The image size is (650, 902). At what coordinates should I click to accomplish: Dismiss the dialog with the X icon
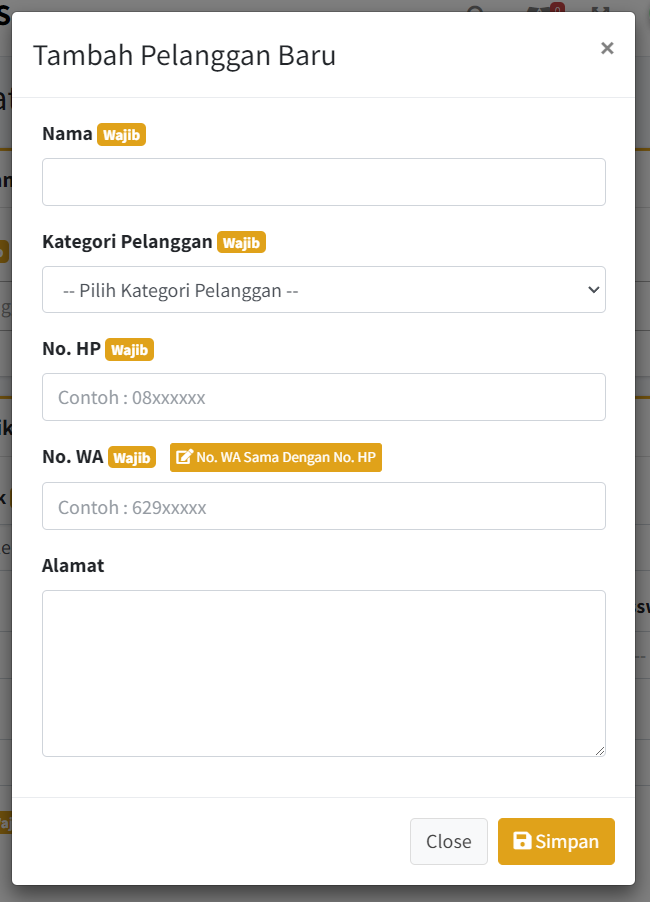tap(607, 48)
